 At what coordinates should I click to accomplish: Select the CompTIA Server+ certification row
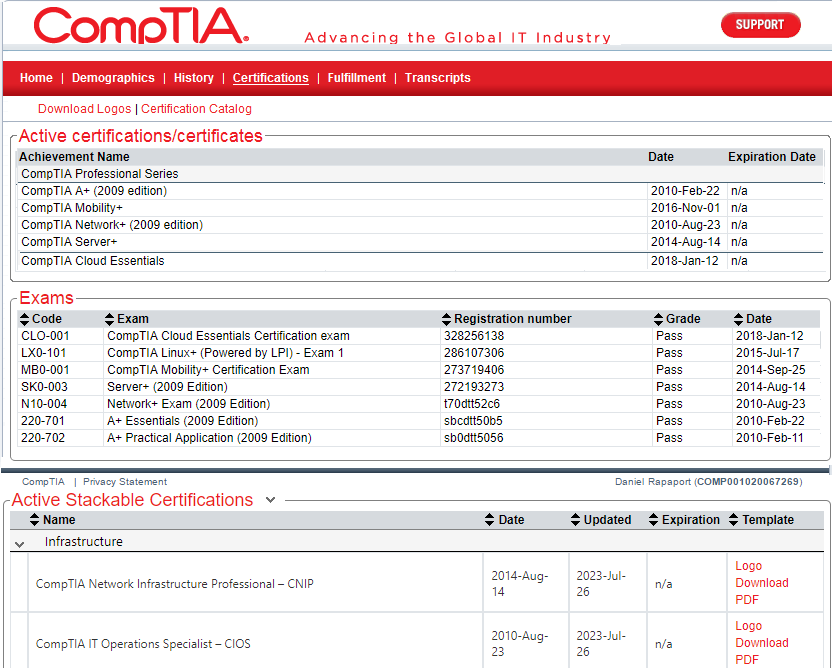[x=420, y=242]
